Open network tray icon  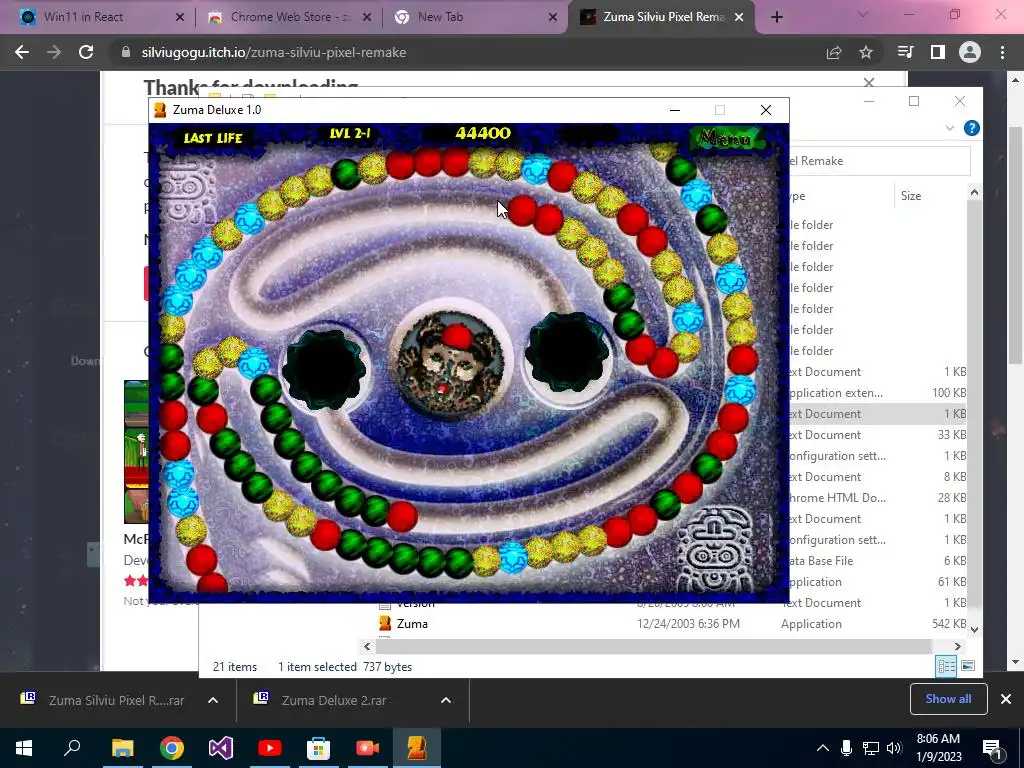click(871, 748)
